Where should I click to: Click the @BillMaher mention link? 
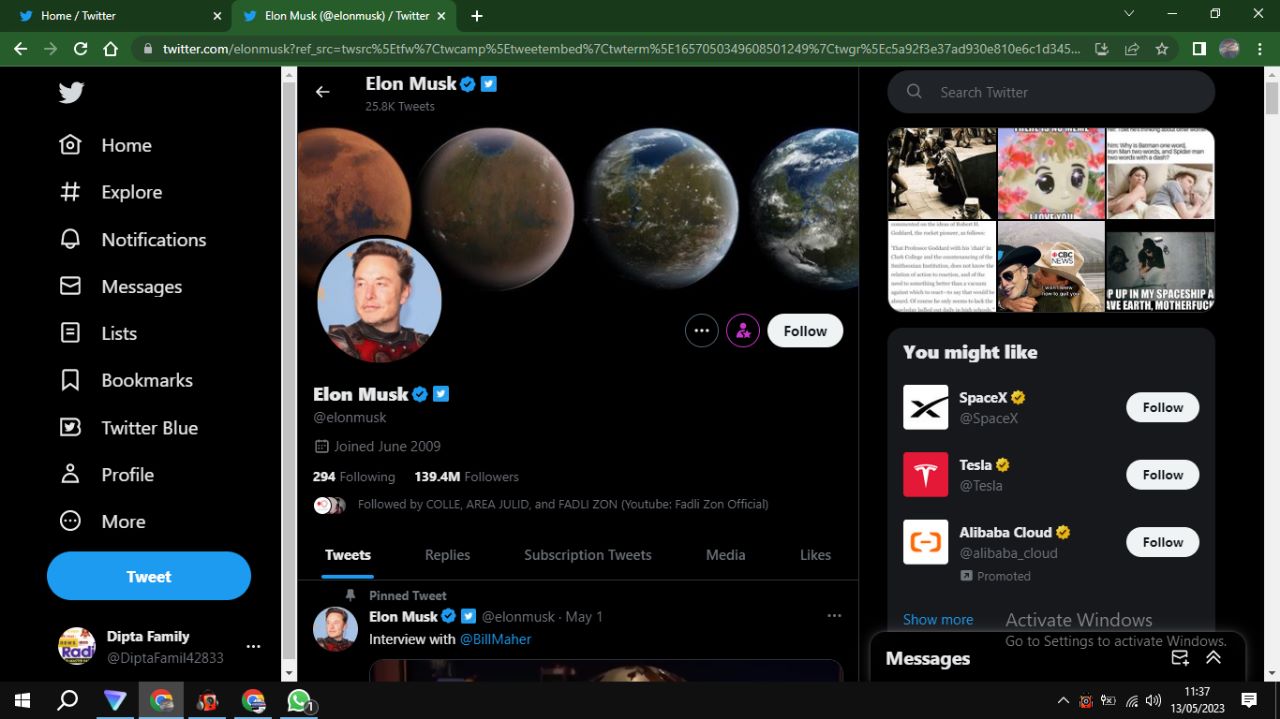[x=495, y=639]
